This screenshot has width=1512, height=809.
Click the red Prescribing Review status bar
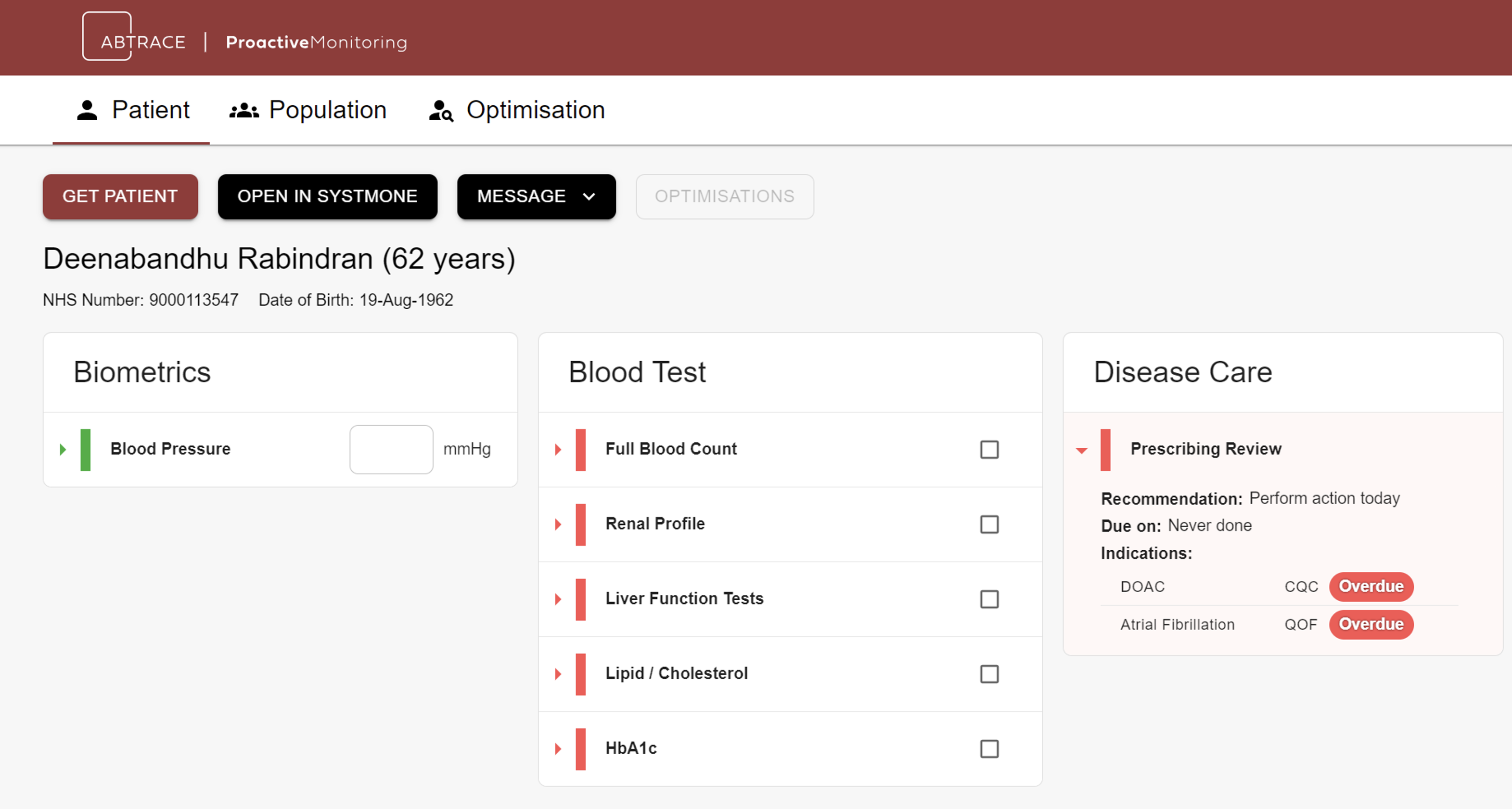[1105, 449]
